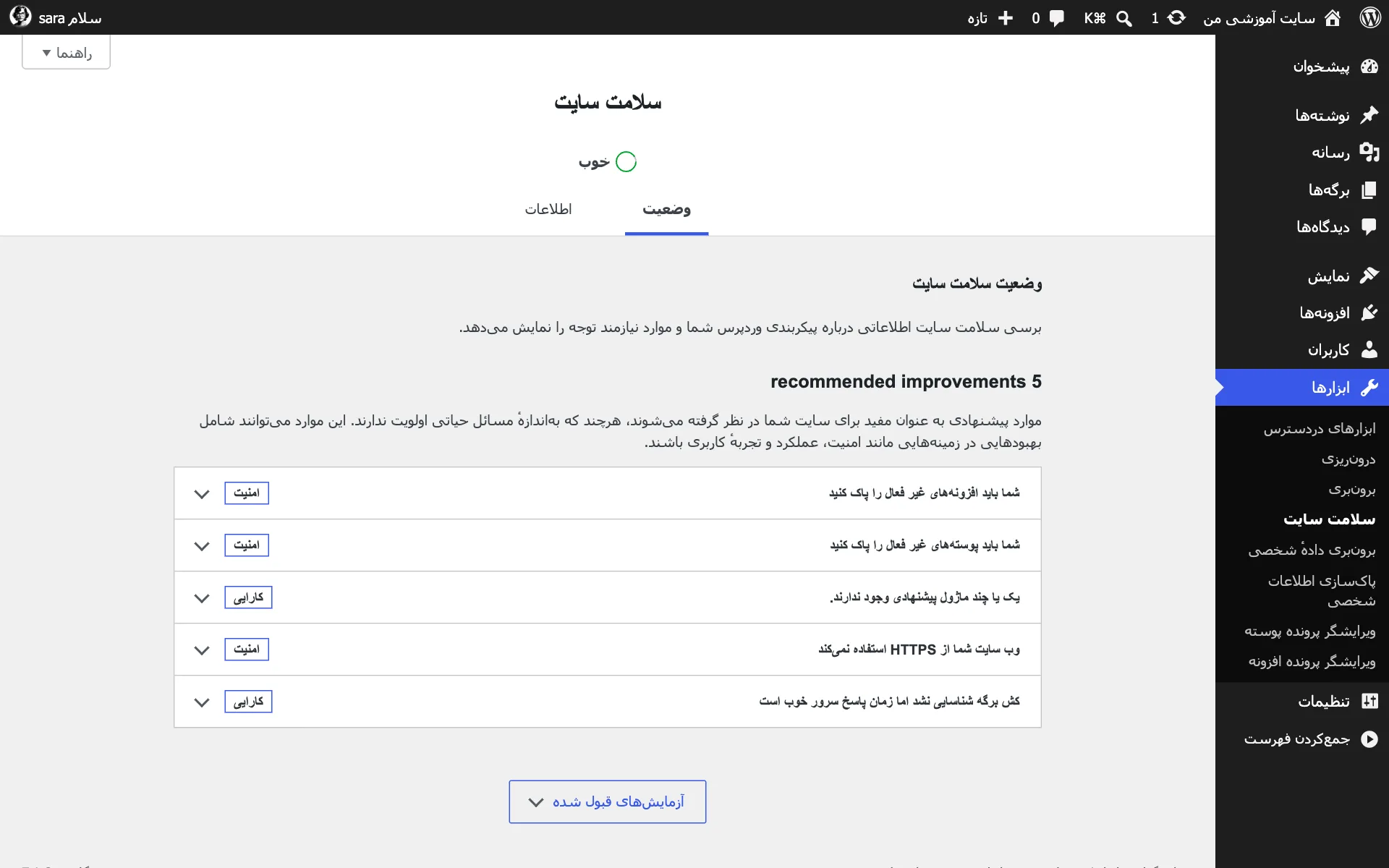This screenshot has height=868, width=1389.
Task: Click the WordPress logo in the admin bar
Action: point(1370,17)
